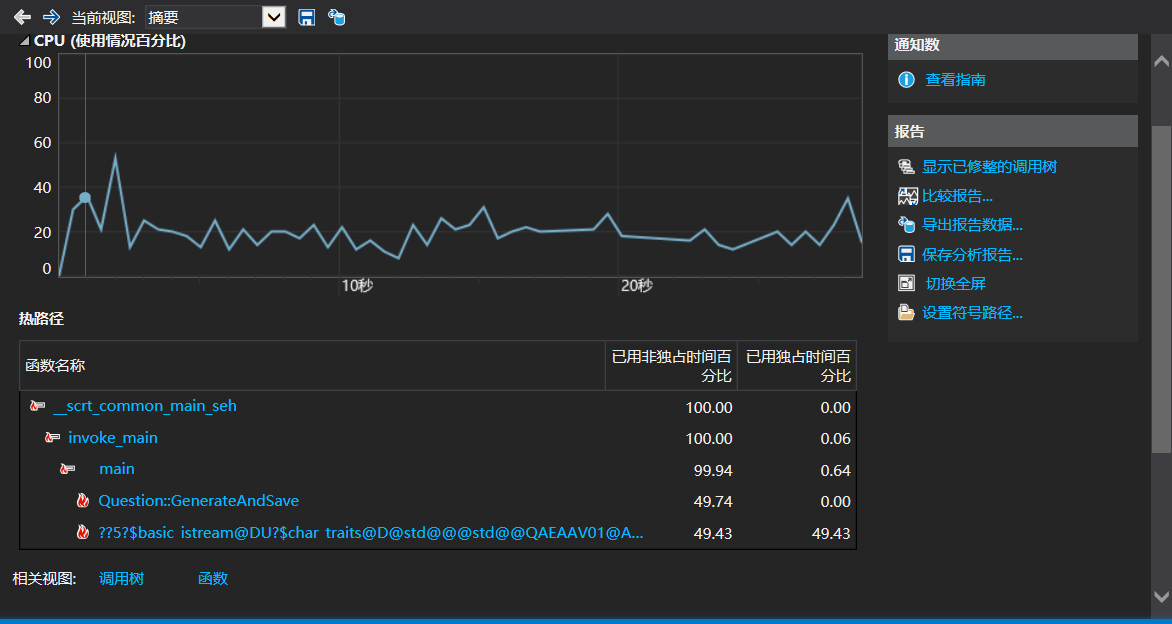1172x624 pixels.
Task: Click the export report icon in the toolbar
Action: 336,17
